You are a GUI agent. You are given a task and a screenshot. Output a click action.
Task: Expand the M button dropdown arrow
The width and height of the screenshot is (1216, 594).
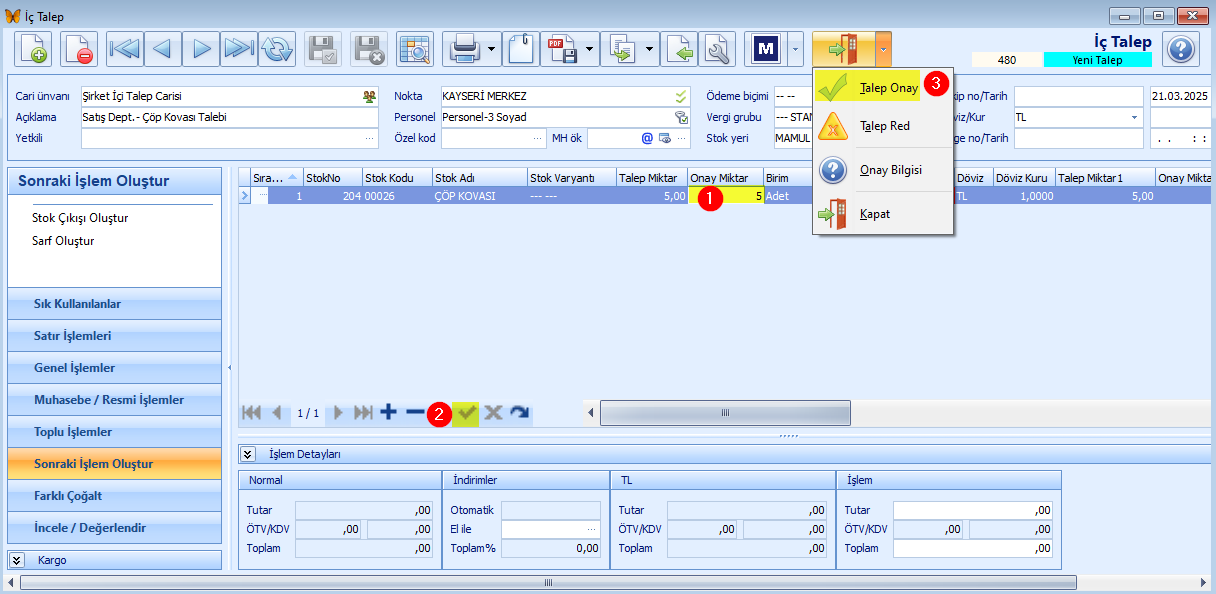click(x=795, y=48)
